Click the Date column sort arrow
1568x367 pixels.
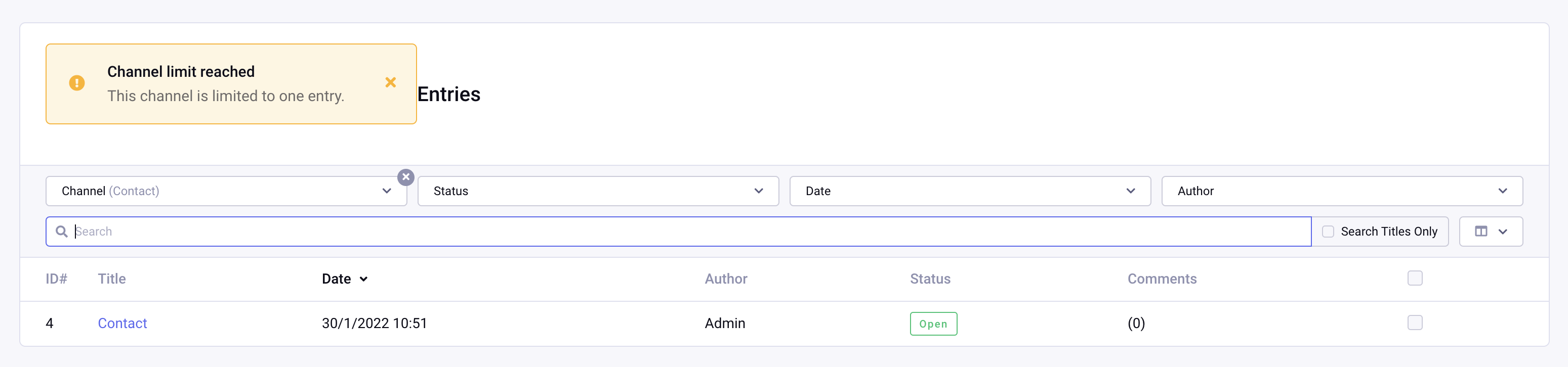(x=363, y=280)
